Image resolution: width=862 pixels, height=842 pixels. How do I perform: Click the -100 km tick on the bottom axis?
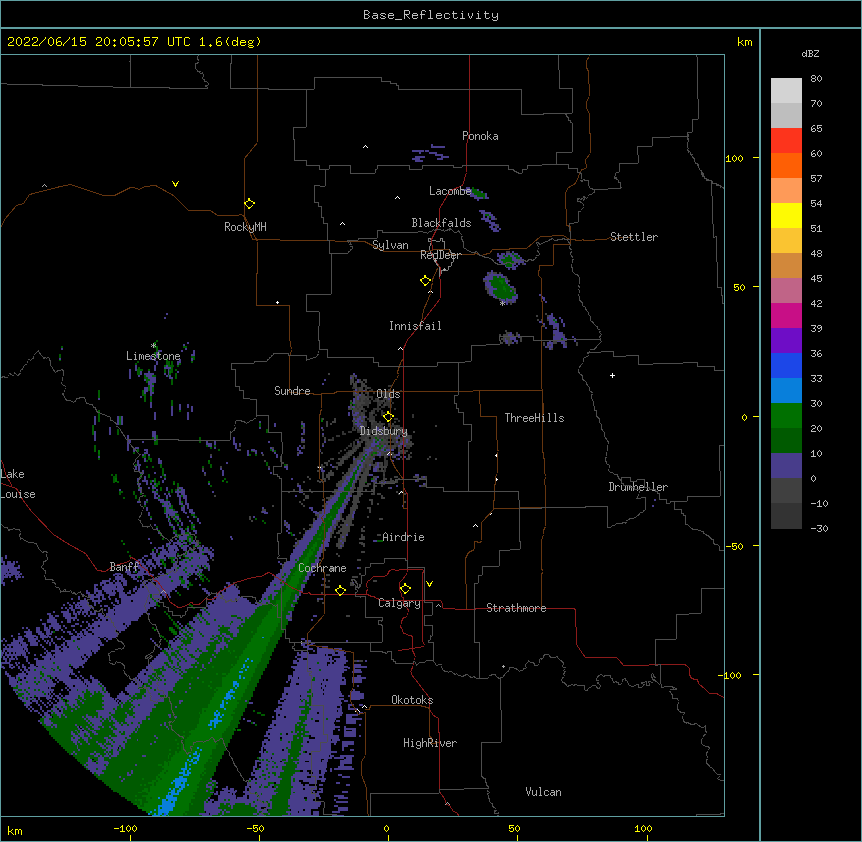click(x=125, y=828)
